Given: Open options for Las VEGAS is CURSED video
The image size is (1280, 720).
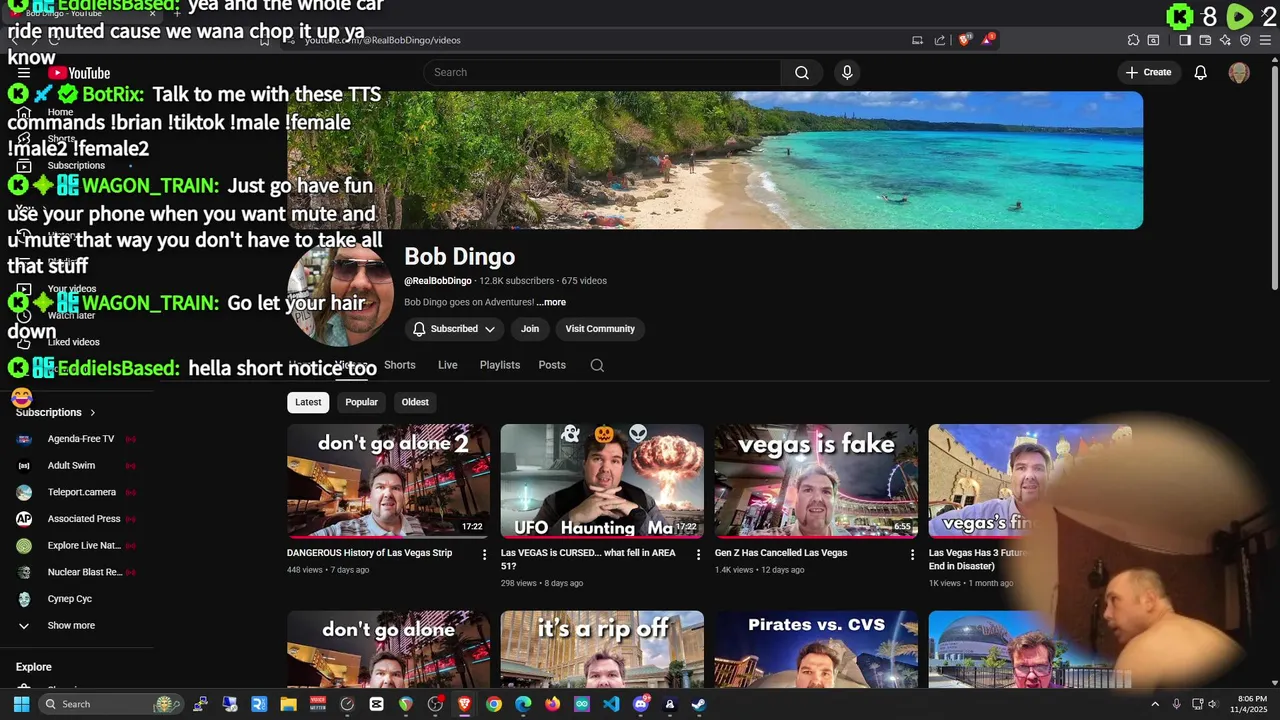Looking at the screenshot, I should tap(699, 554).
